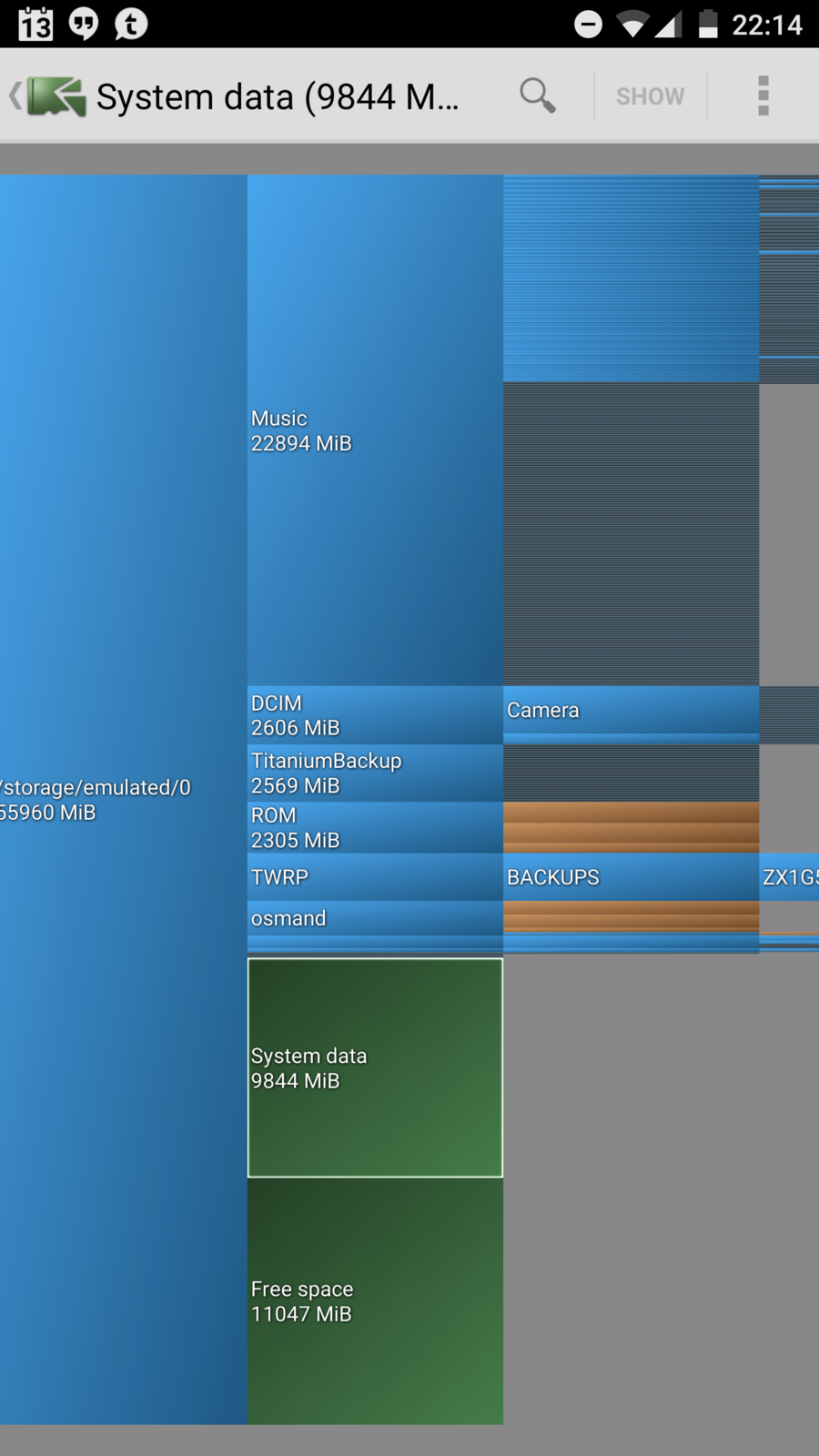Tap the Tumblr notification icon
This screenshot has width=819, height=1456.
point(131,24)
